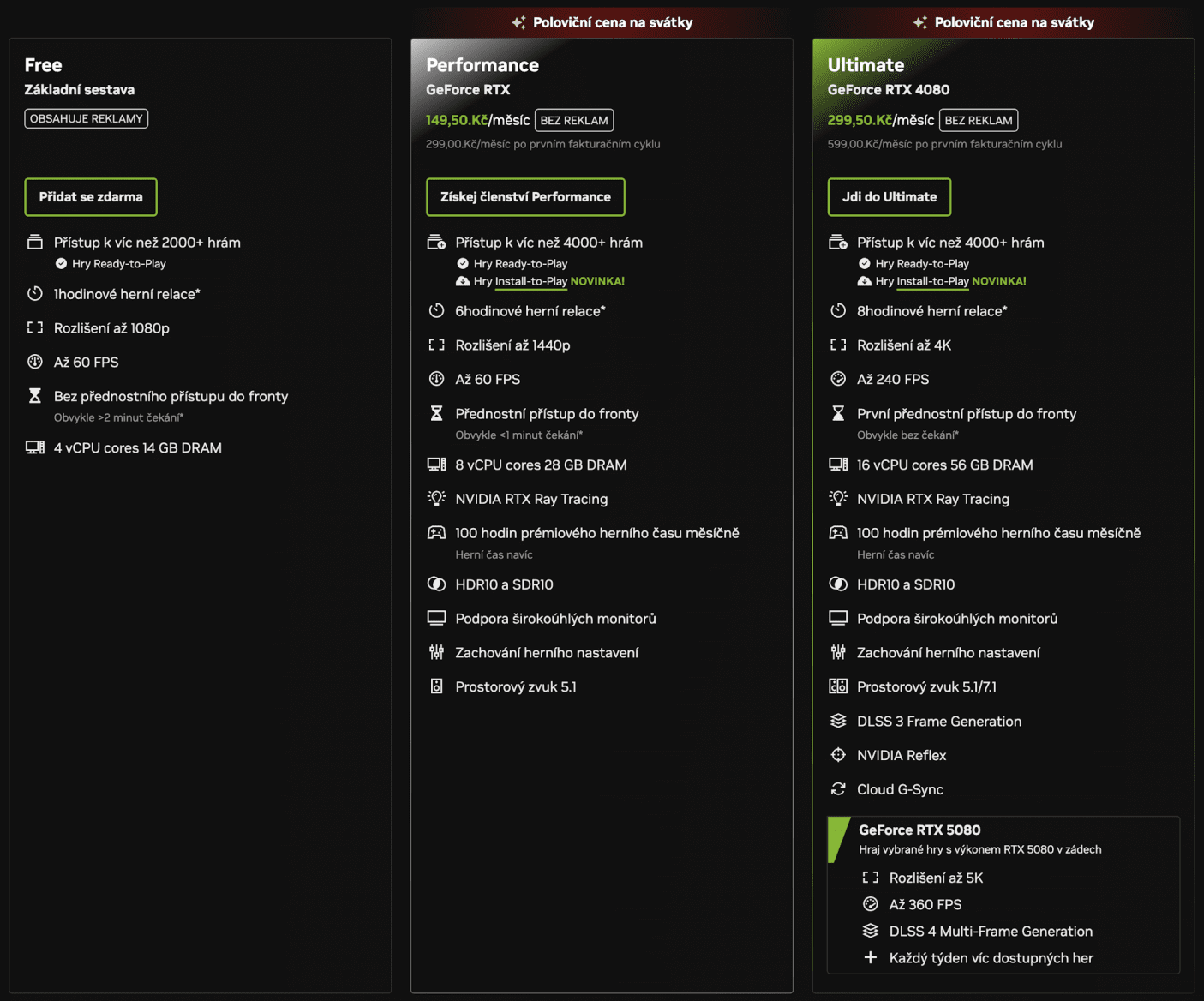Select the hourglass icon for 'Přednostní přístup do fronty'
This screenshot has width=1204, height=1001.
coord(437,413)
